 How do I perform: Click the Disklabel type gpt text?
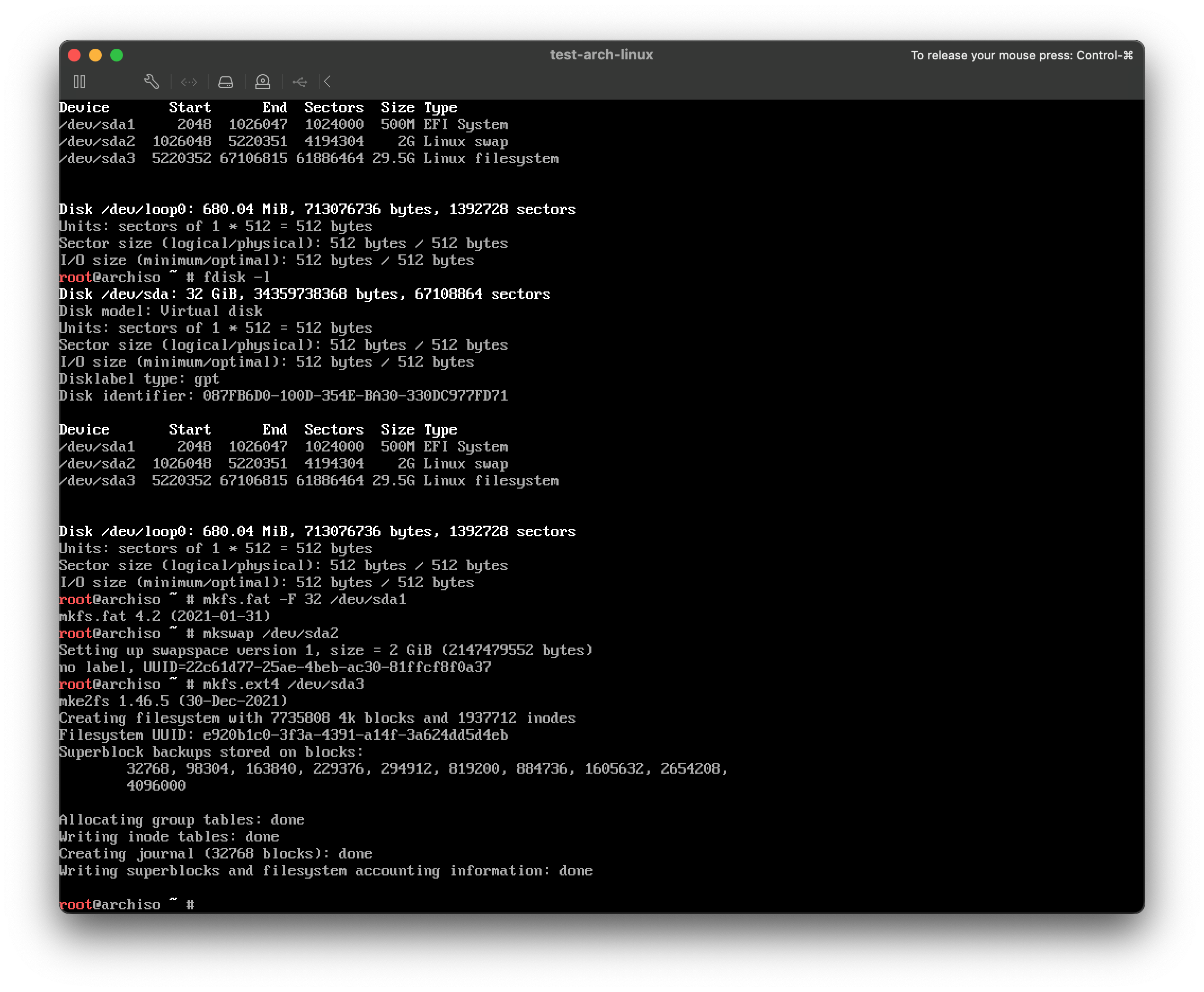pyautogui.click(x=139, y=378)
